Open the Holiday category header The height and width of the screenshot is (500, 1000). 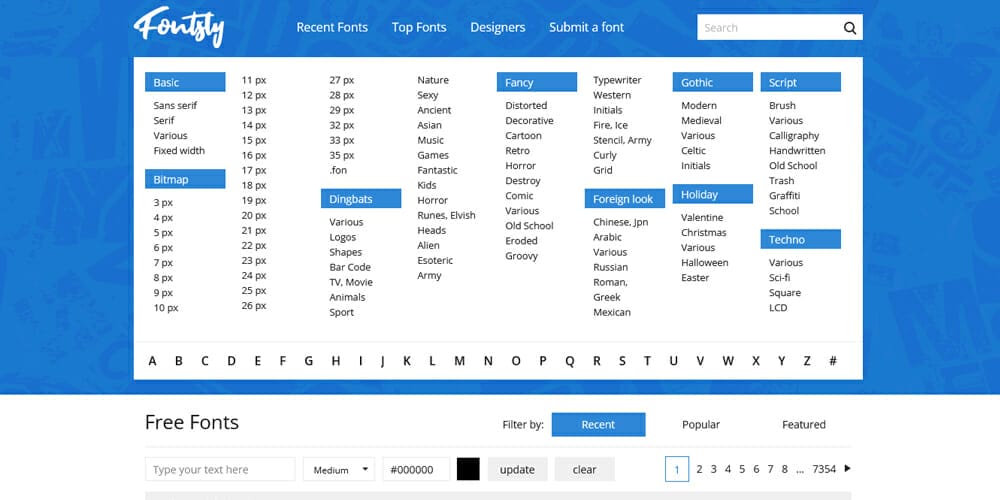pos(712,195)
